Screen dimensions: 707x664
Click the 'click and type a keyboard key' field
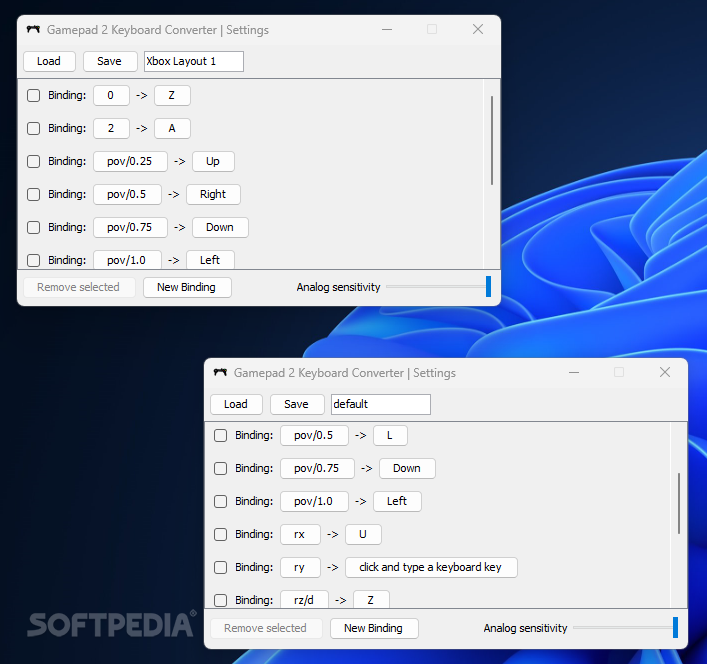(x=431, y=567)
